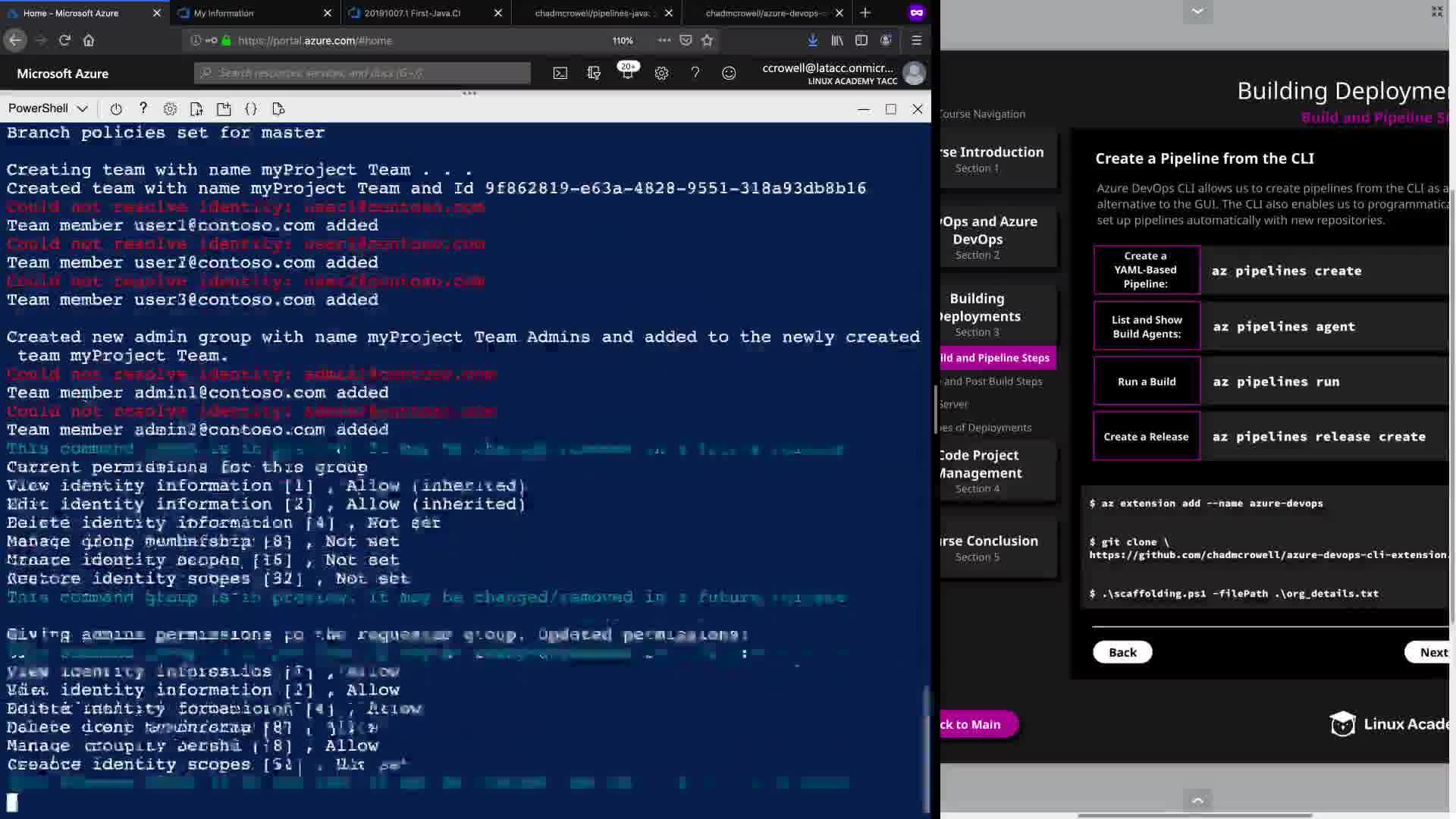Bookmark this page with star icon
The width and height of the screenshot is (1456, 819).
[x=708, y=41]
